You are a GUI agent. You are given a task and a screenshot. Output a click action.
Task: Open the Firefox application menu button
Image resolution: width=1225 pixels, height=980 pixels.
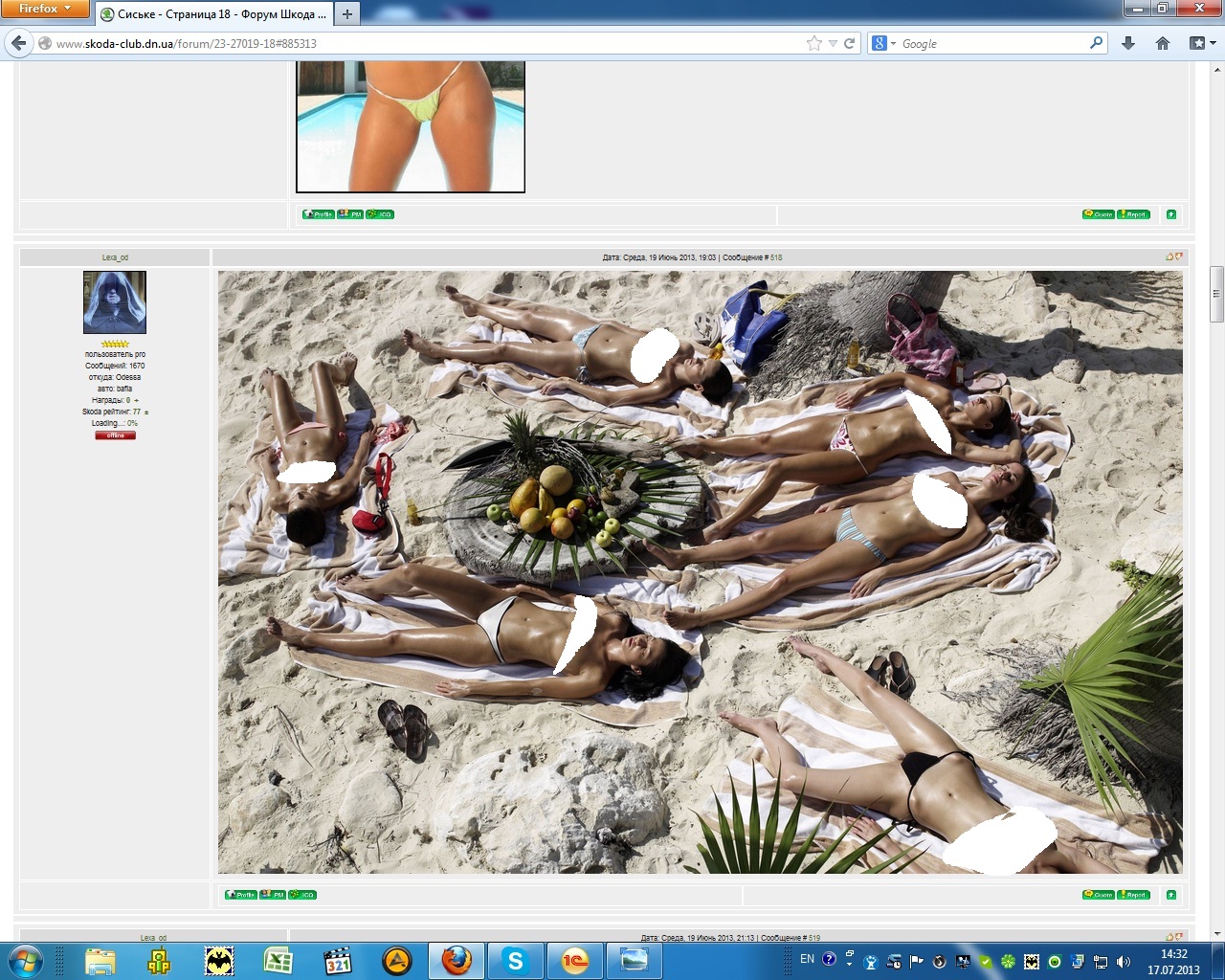(x=45, y=9)
